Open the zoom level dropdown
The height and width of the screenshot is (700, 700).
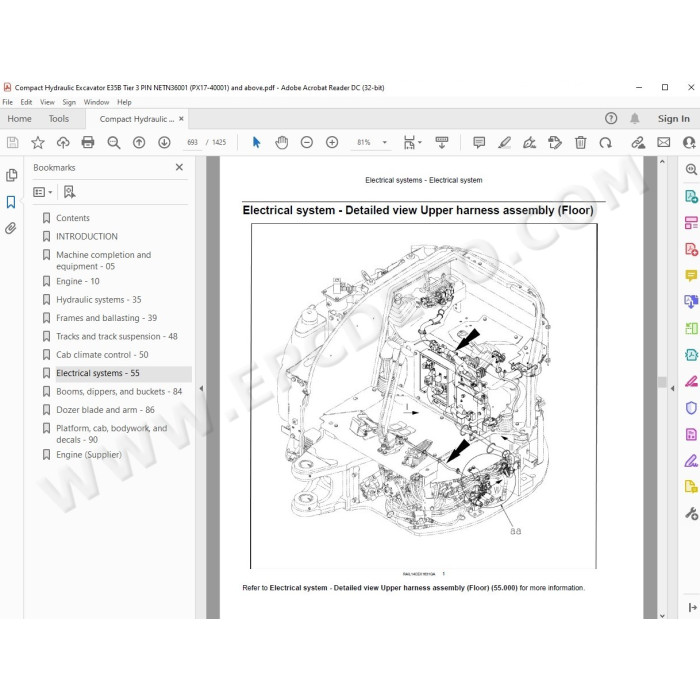(384, 142)
